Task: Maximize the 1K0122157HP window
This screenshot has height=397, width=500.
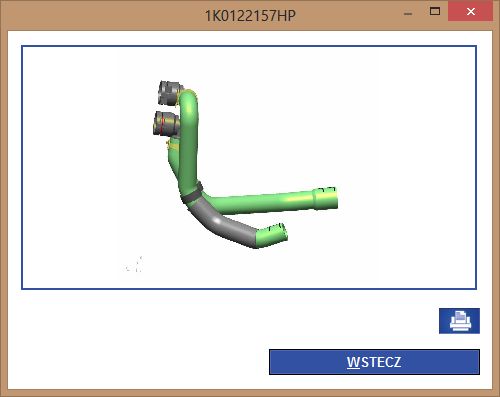Action: (x=434, y=12)
